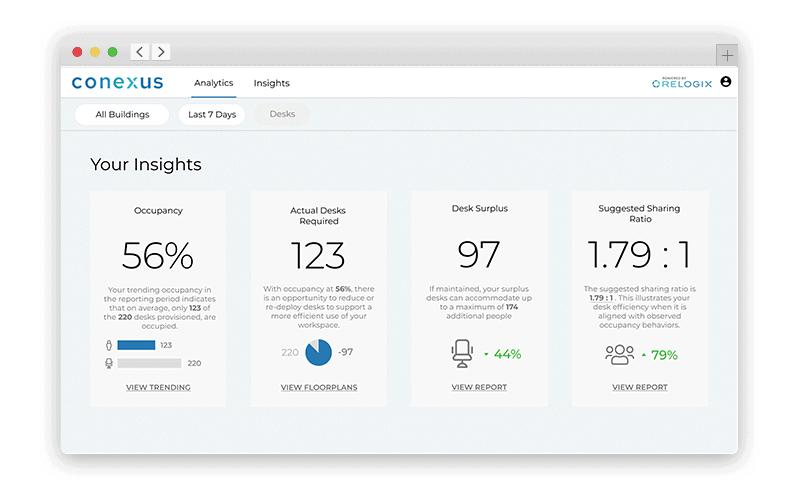
Task: Click the yellow minimize window dot
Action: click(x=95, y=52)
